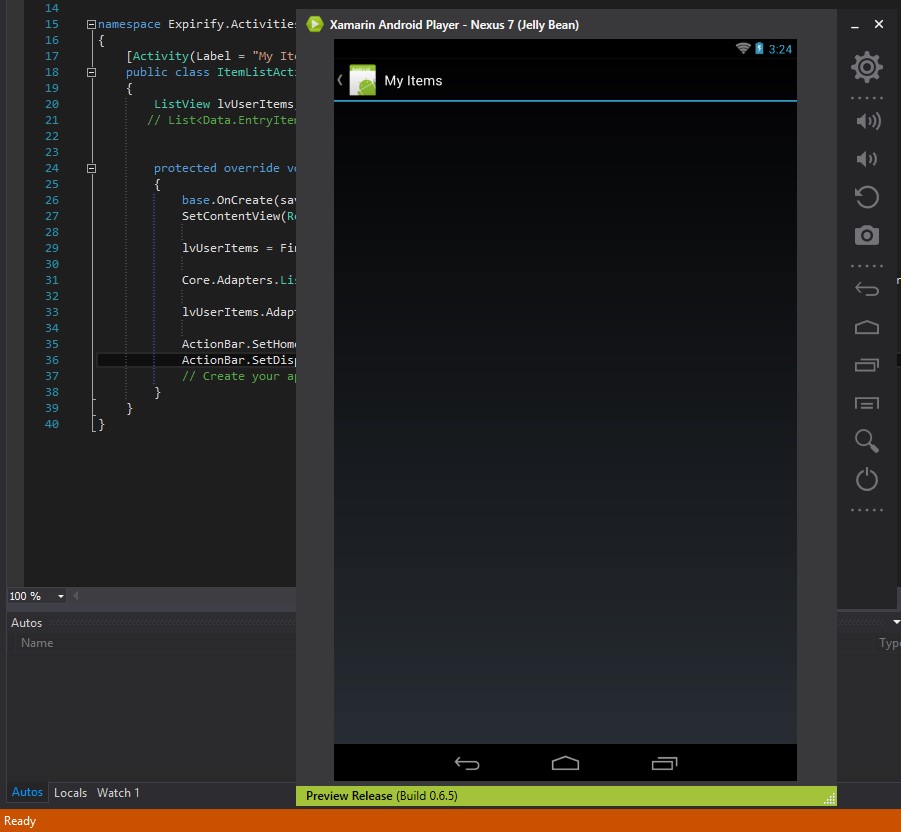
Task: Click the magnifier search icon in sidebar
Action: pyautogui.click(x=866, y=441)
